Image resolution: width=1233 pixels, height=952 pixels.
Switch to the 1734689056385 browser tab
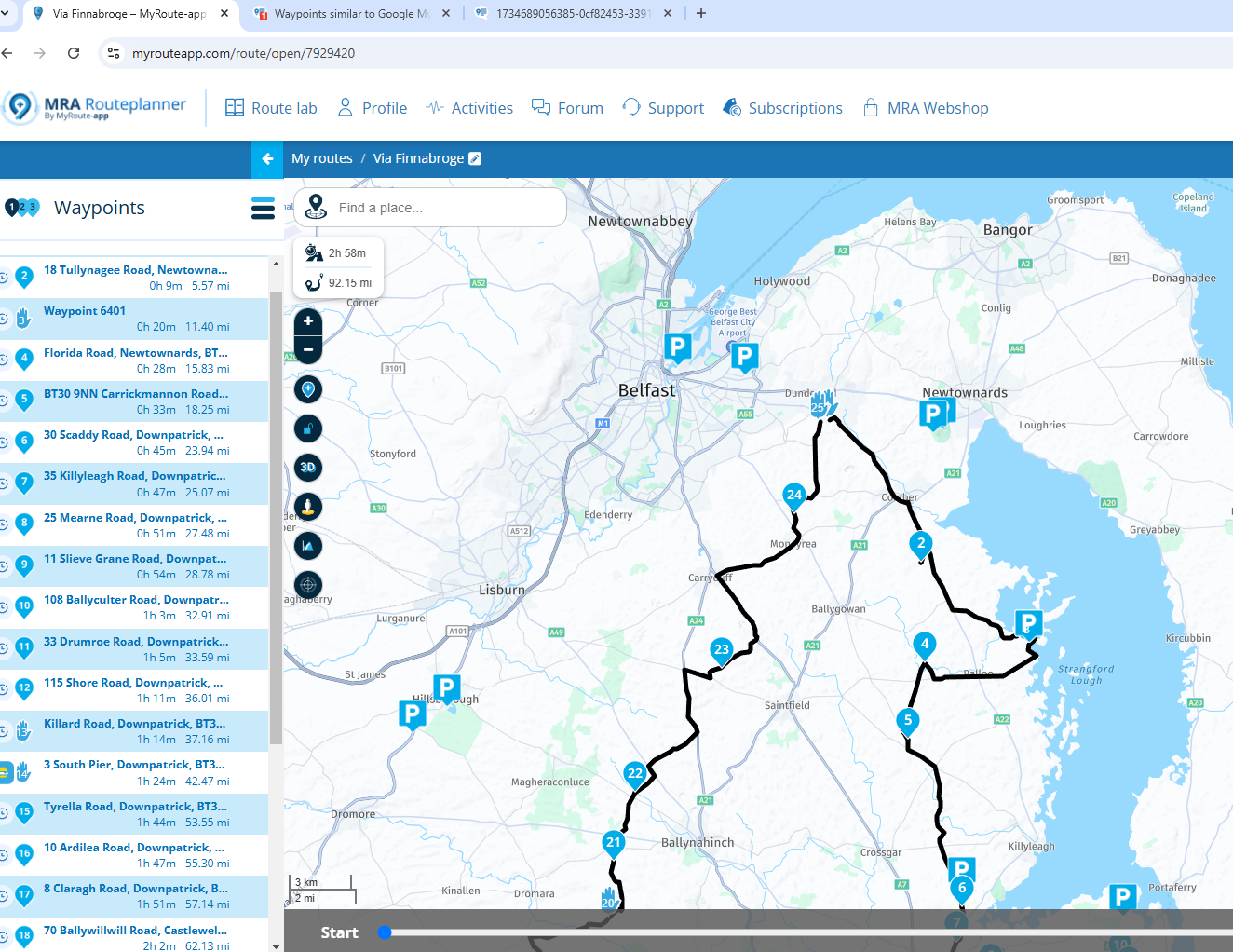[x=572, y=14]
